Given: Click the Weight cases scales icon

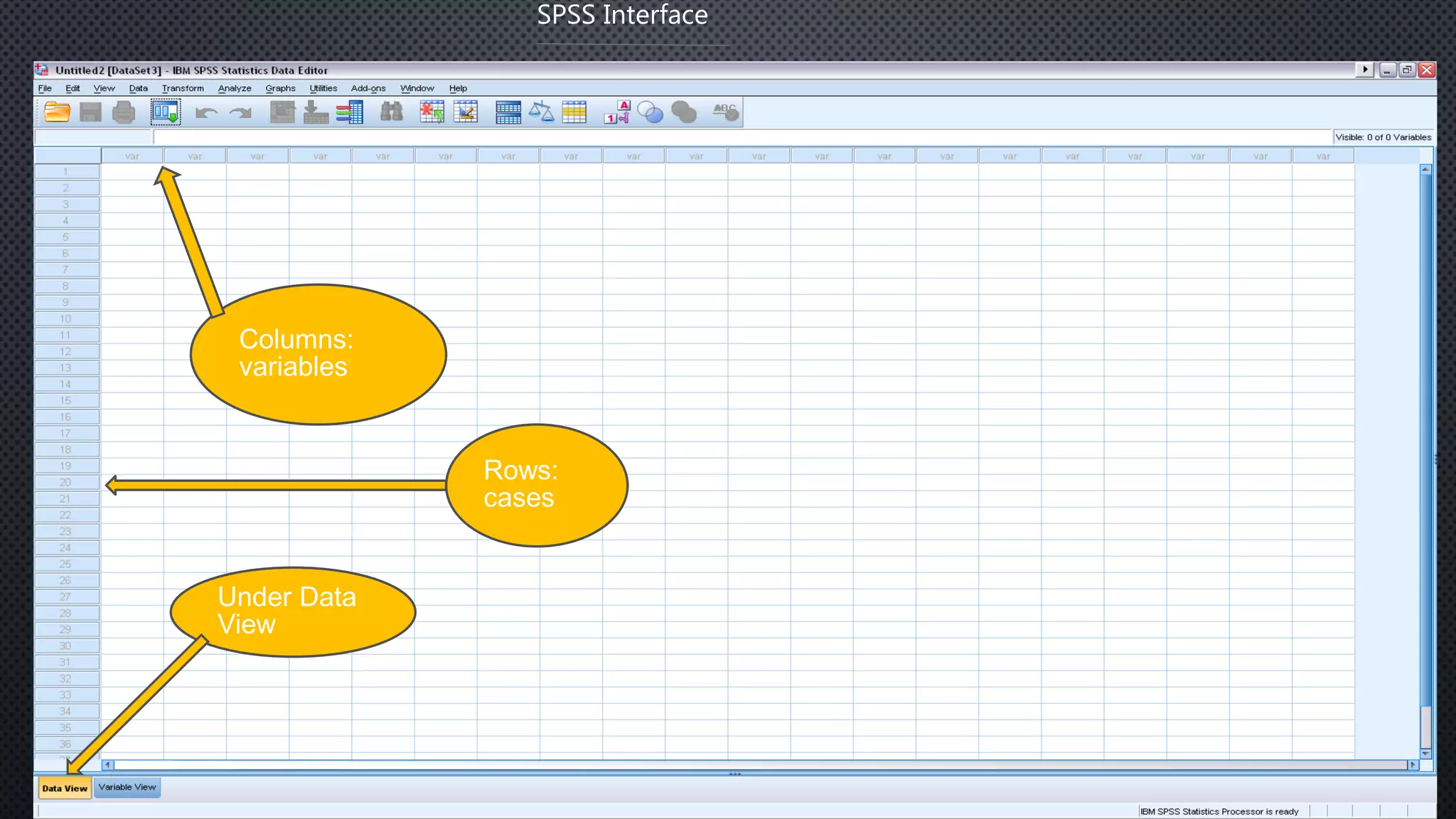Looking at the screenshot, I should (x=541, y=112).
